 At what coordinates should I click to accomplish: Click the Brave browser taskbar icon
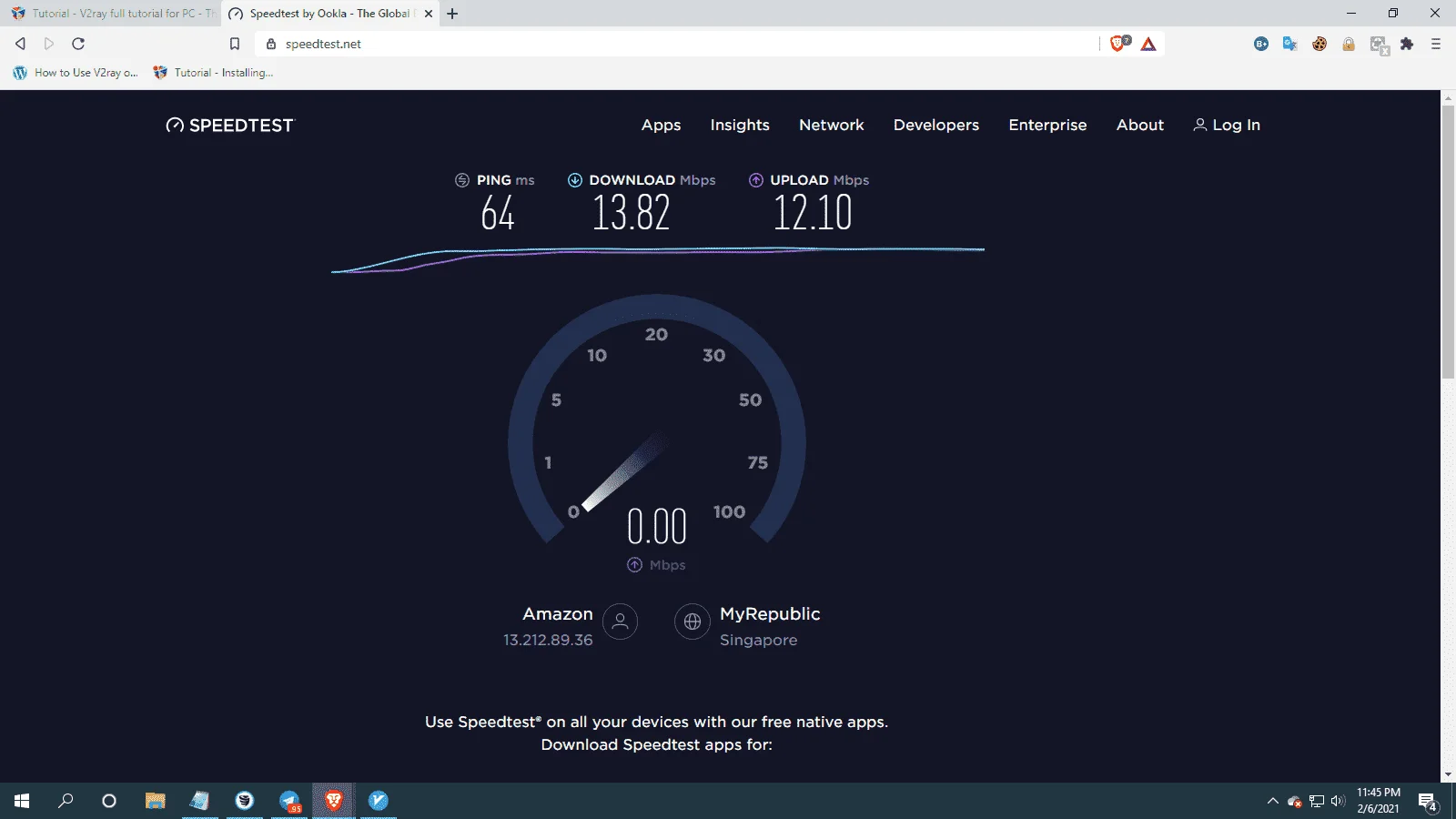click(334, 801)
